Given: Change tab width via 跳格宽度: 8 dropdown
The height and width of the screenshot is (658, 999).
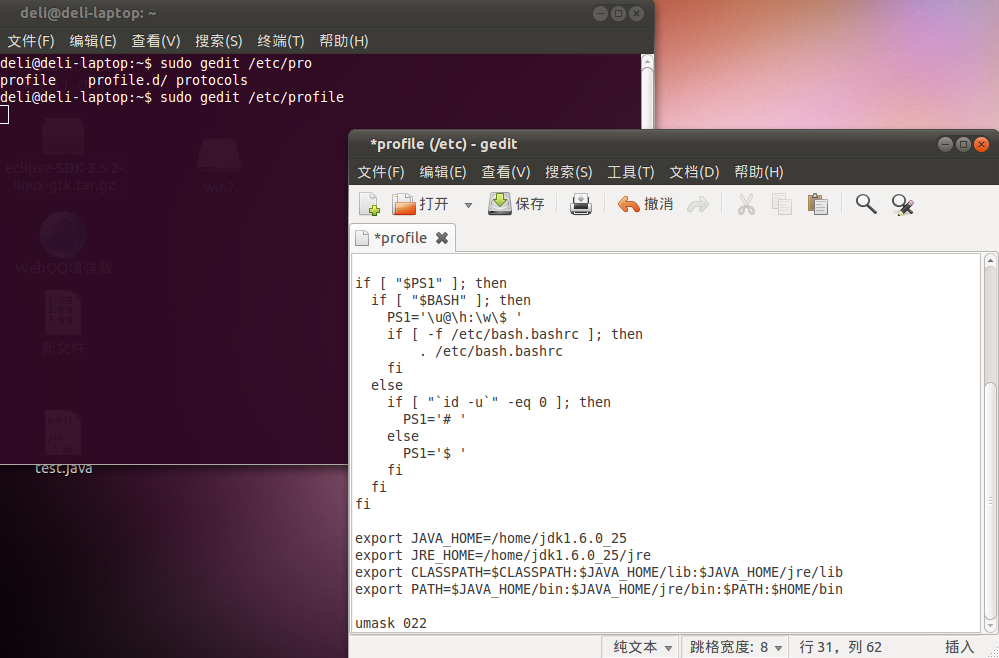Looking at the screenshot, I should coord(735,646).
